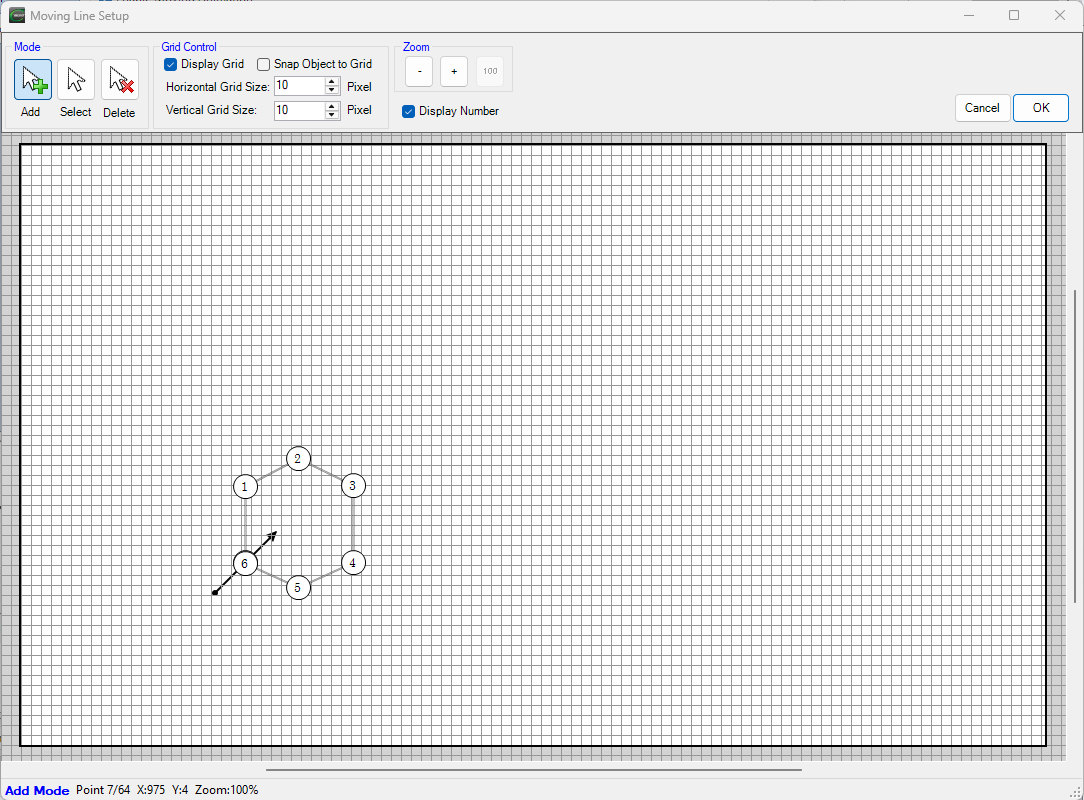
Task: Click the horizontal scrollbar below the canvas
Action: pyautogui.click(x=534, y=769)
